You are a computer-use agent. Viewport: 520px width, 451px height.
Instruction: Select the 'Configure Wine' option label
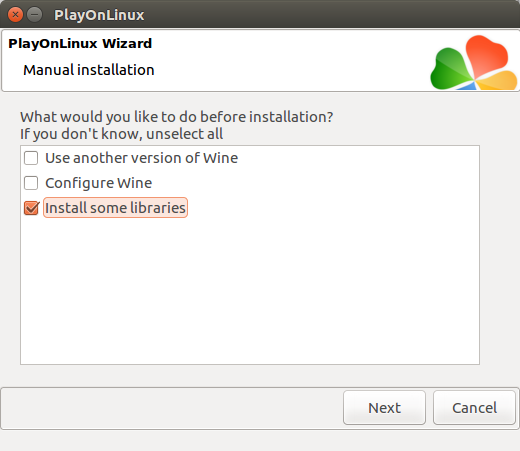click(99, 183)
